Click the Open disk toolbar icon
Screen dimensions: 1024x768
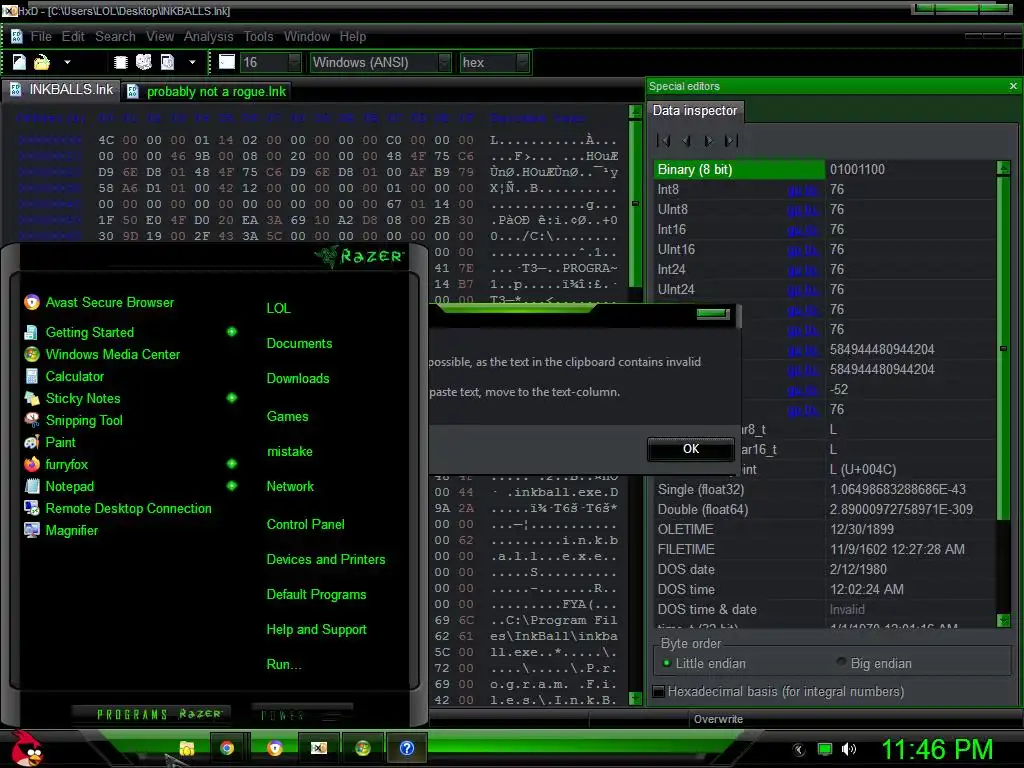[x=144, y=62]
